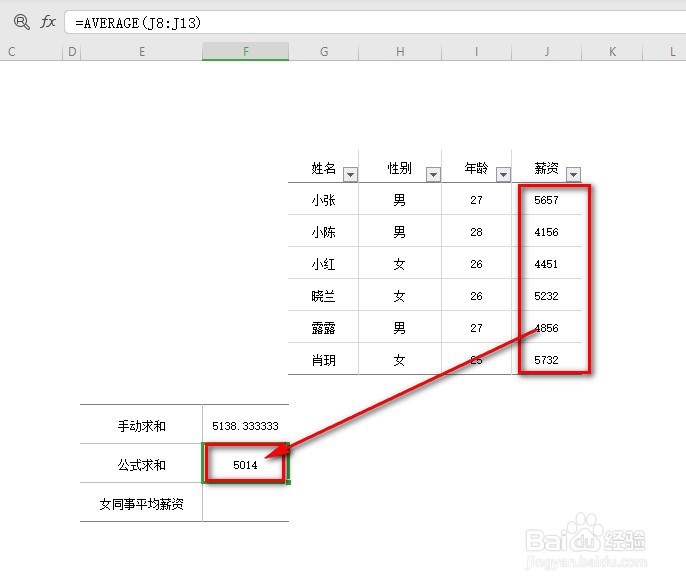Select the result cell showing 5014
This screenshot has width=686, height=586.
tap(245, 464)
